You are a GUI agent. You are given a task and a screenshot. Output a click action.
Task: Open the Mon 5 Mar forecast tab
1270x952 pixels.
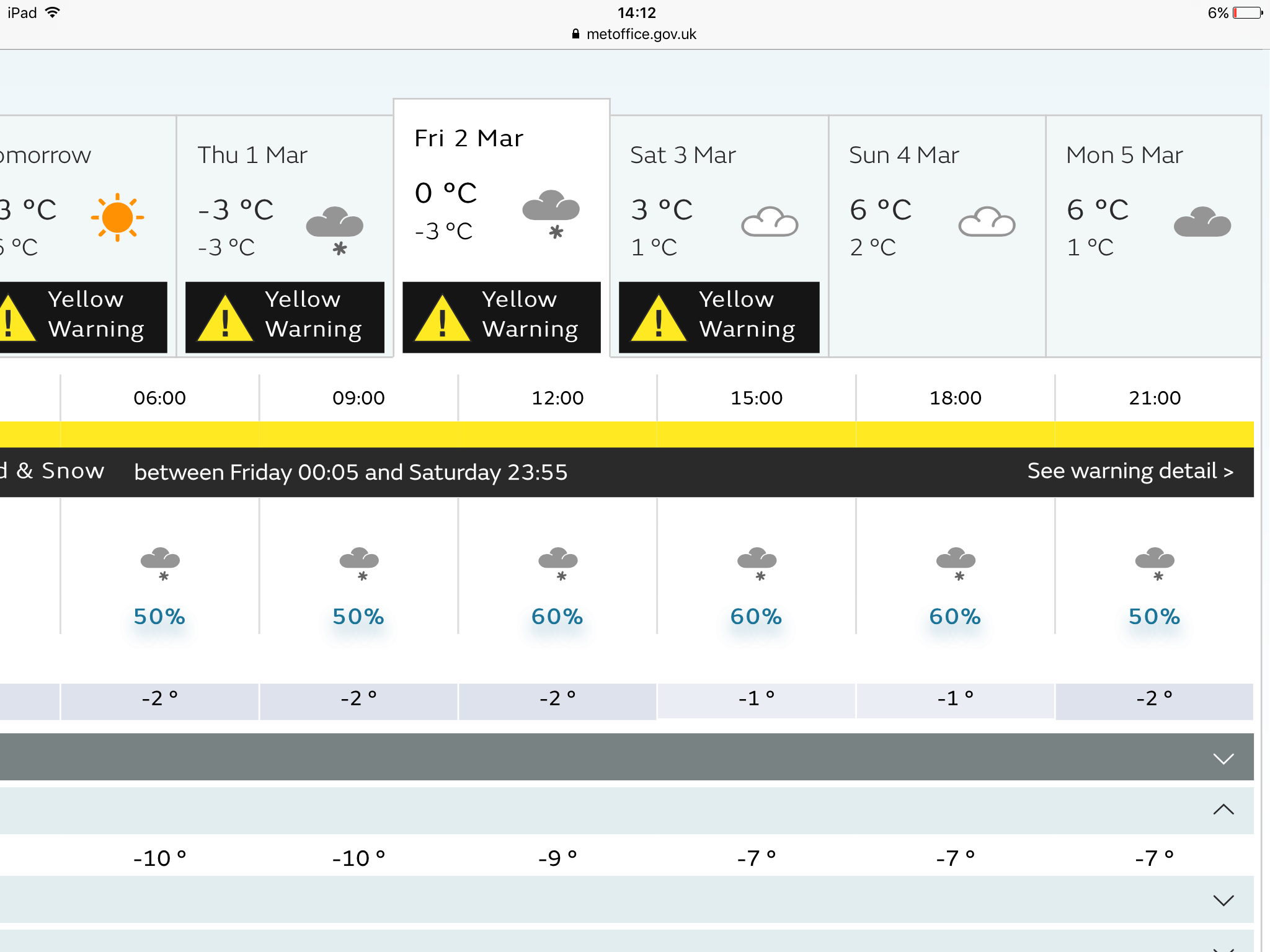[x=1153, y=236]
